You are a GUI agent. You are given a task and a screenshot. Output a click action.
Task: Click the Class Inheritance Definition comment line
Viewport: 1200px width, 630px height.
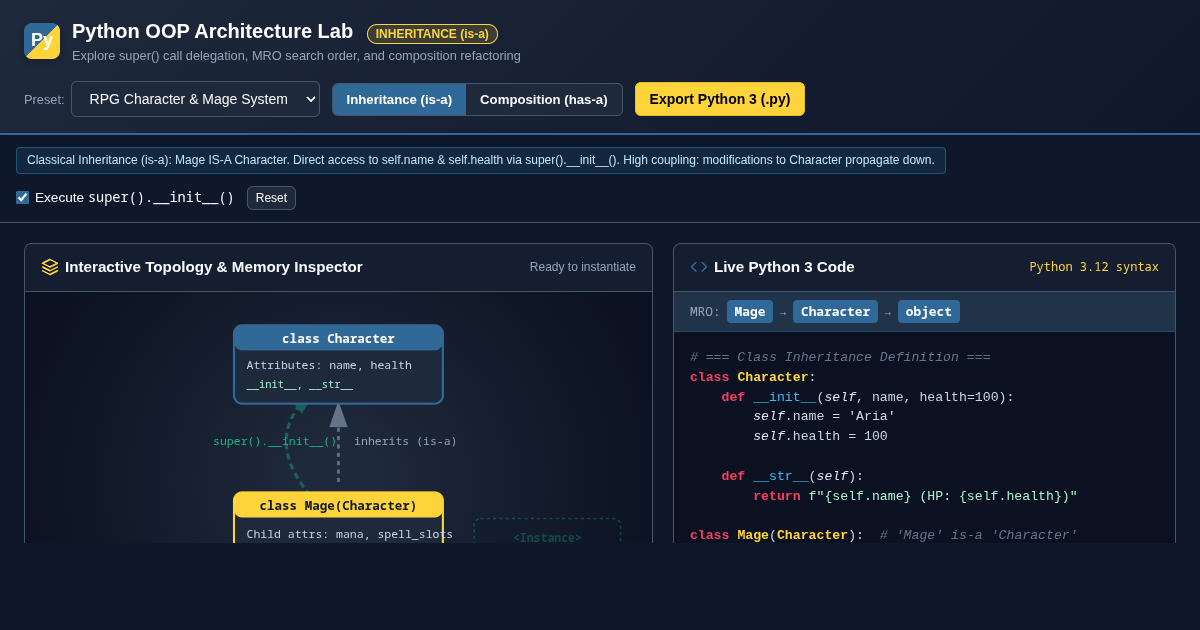(840, 357)
